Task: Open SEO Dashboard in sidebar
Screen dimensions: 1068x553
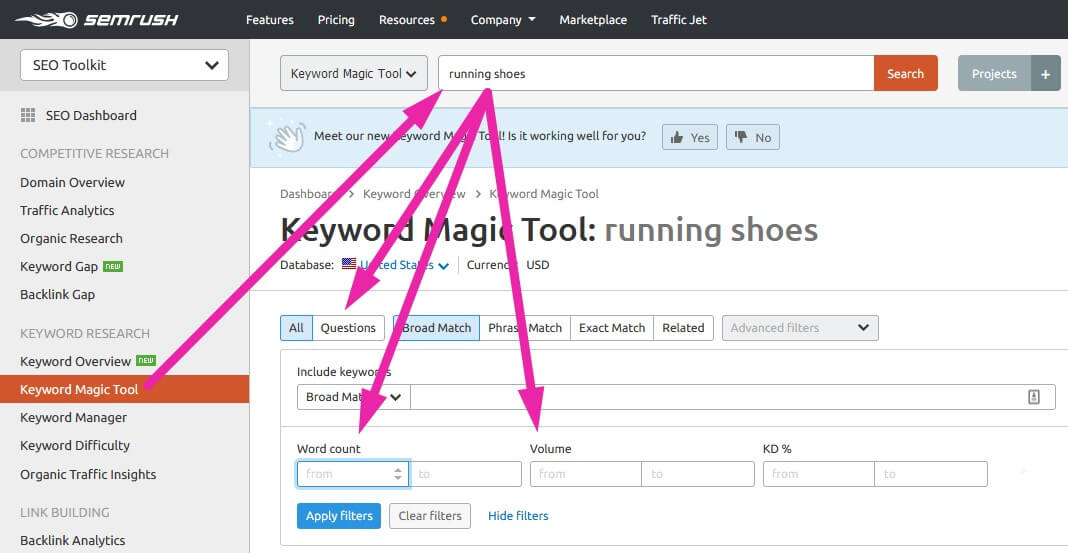Action: [x=91, y=115]
